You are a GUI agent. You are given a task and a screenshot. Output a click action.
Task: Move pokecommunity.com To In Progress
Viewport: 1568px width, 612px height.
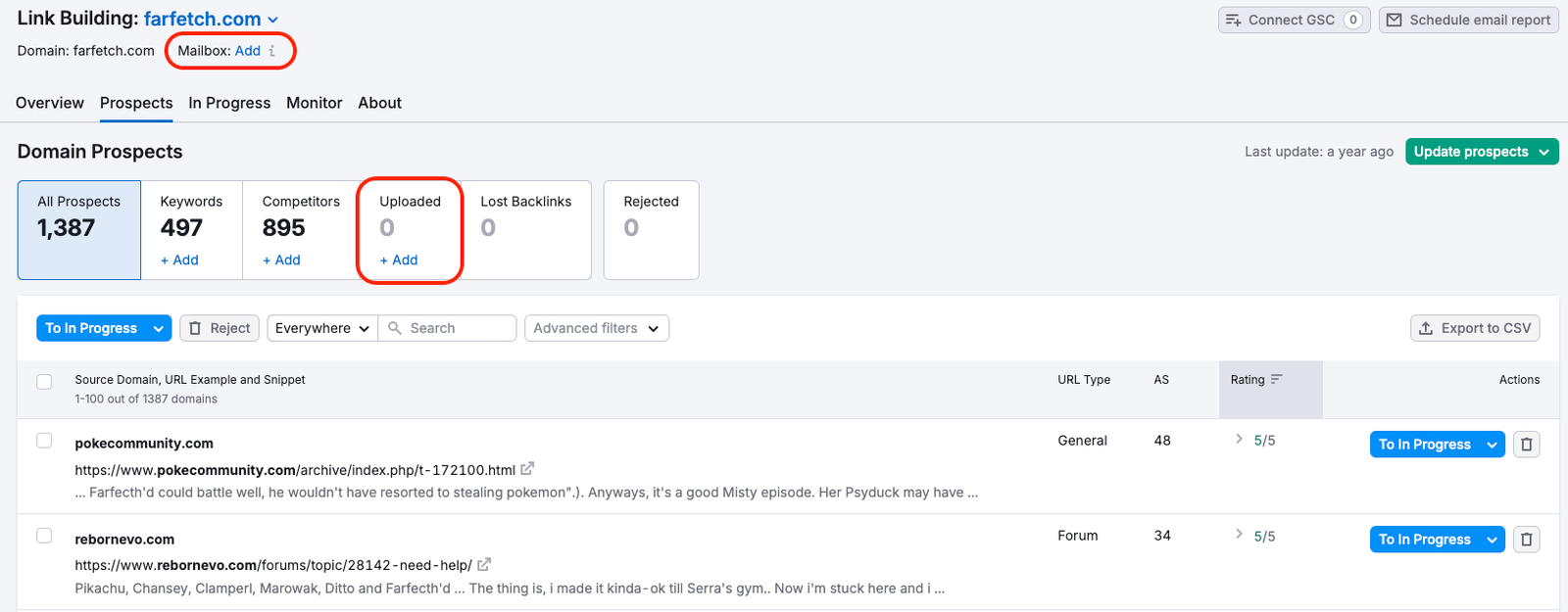point(1425,445)
